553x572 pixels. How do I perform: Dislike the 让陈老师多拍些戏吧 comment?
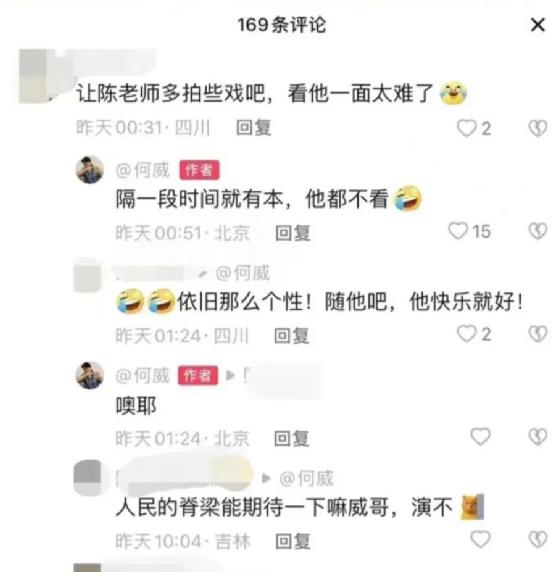(x=538, y=128)
